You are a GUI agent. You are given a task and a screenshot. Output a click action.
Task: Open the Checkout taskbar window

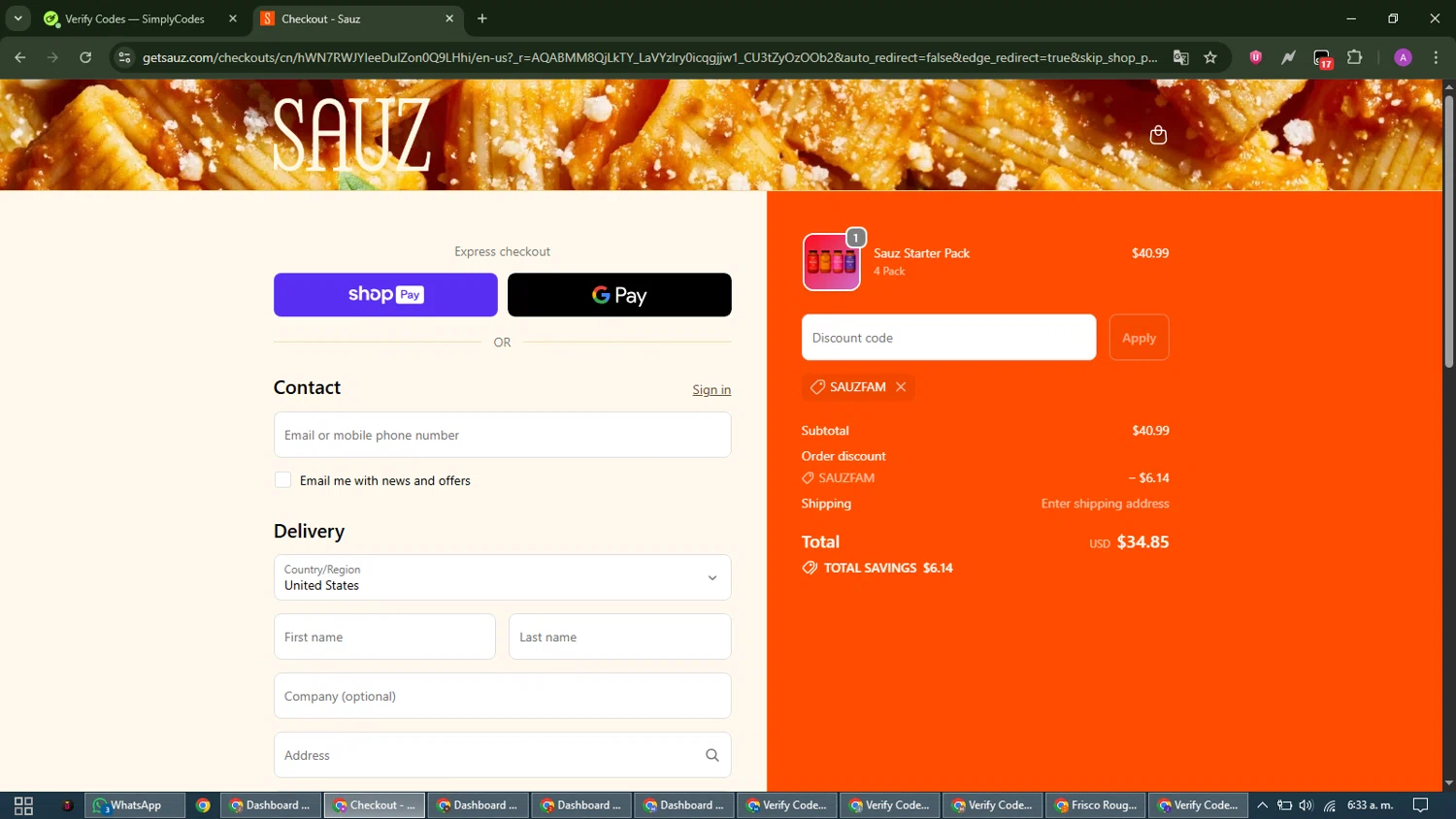375,805
